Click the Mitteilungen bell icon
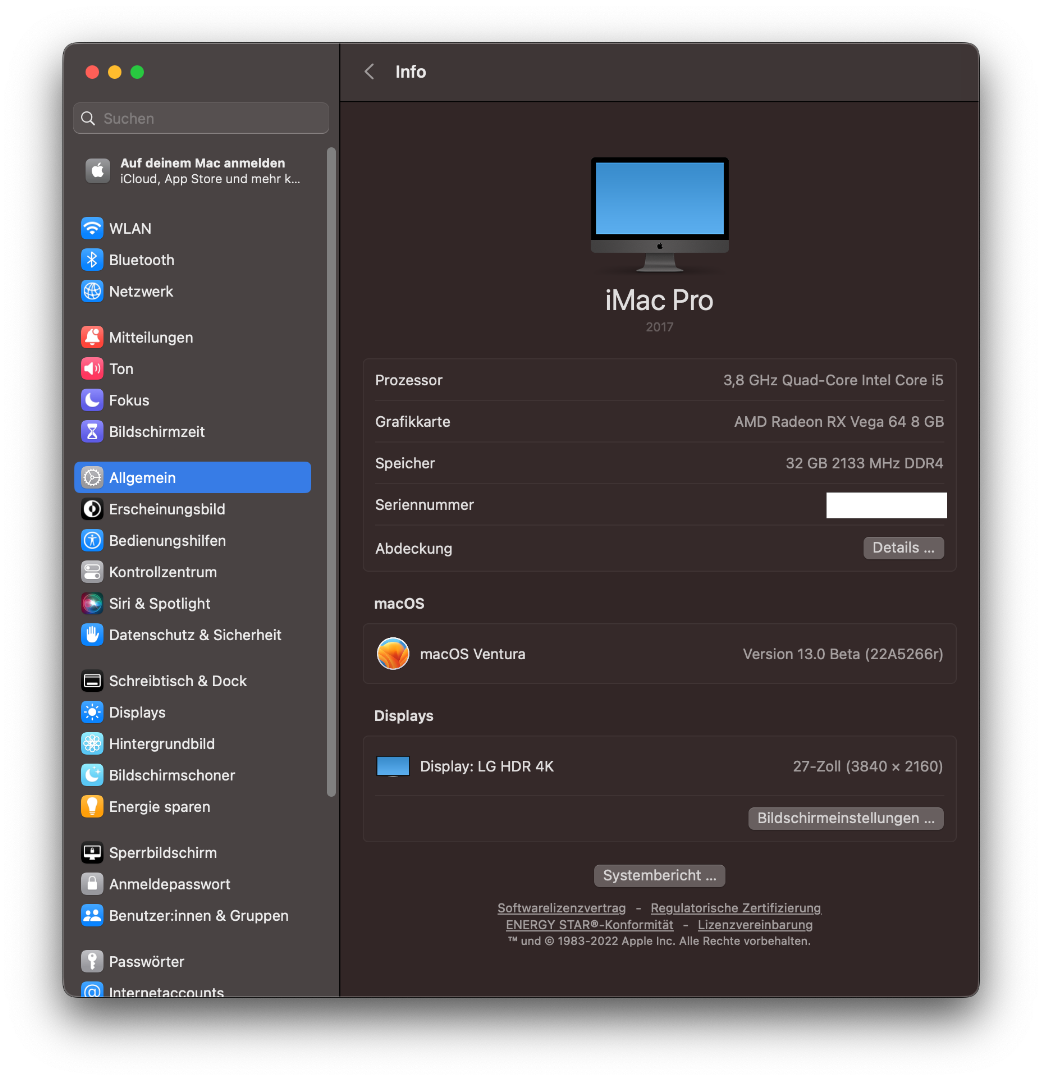 pos(92,338)
